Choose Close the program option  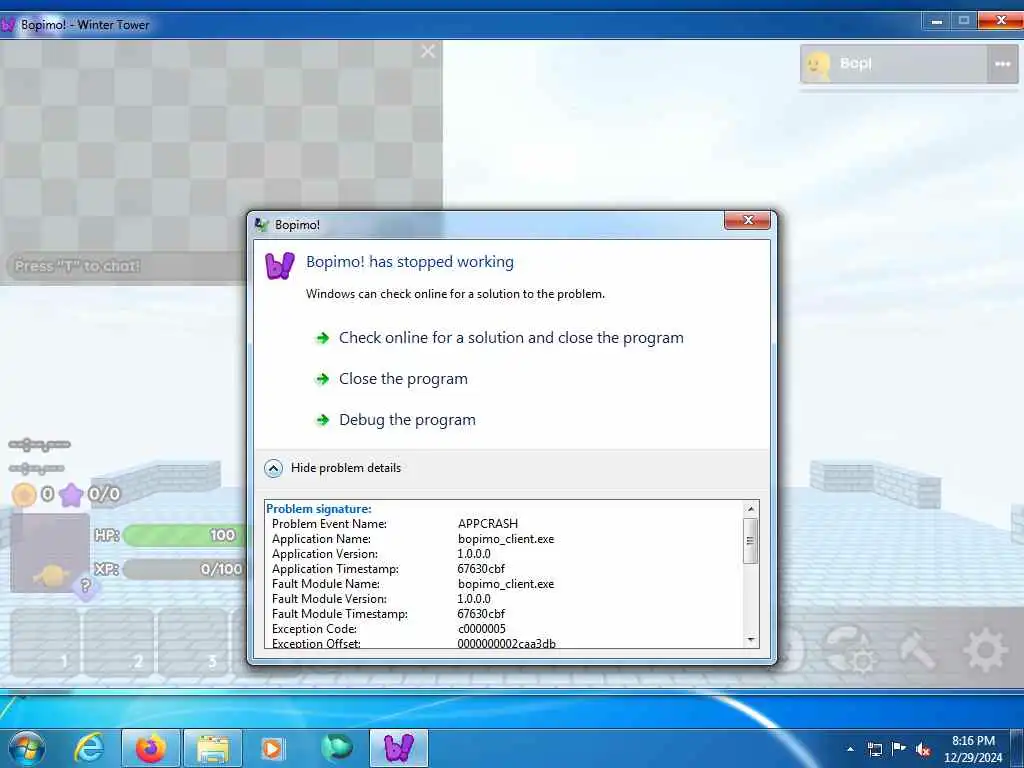click(x=403, y=379)
